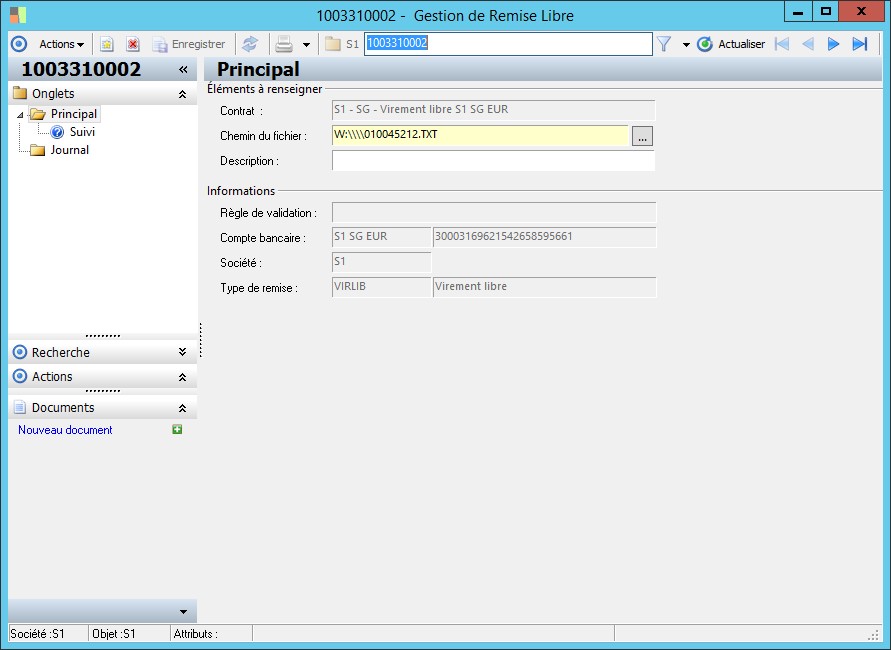This screenshot has width=891, height=650.
Task: Open the filter dropdown arrow
Action: pos(686,45)
